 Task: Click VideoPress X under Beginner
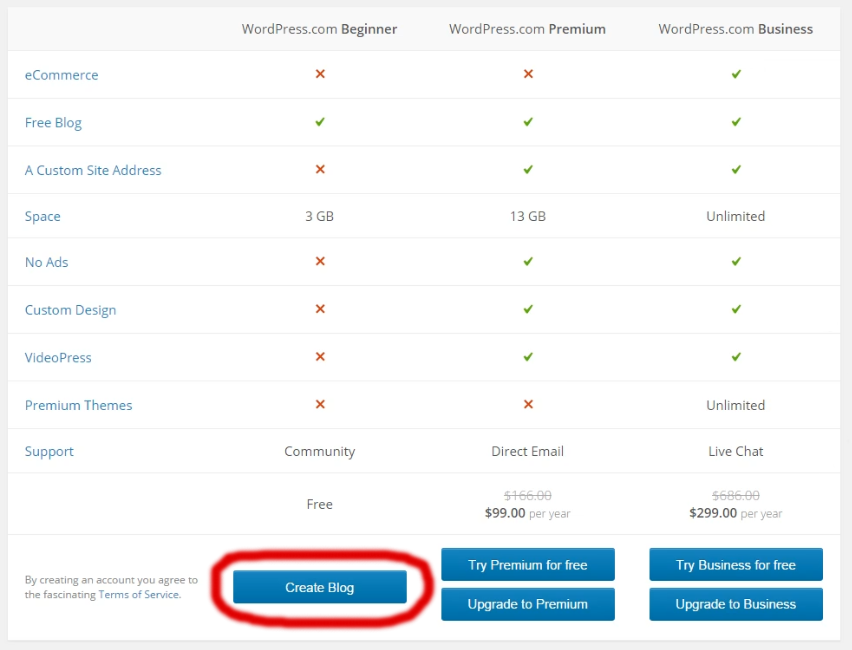320,357
